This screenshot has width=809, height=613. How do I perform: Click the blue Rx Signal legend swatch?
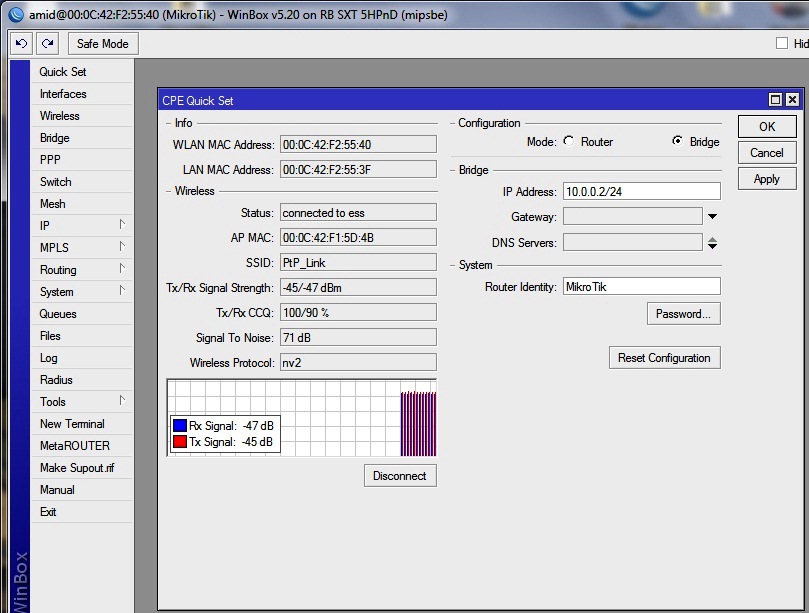pyautogui.click(x=180, y=425)
